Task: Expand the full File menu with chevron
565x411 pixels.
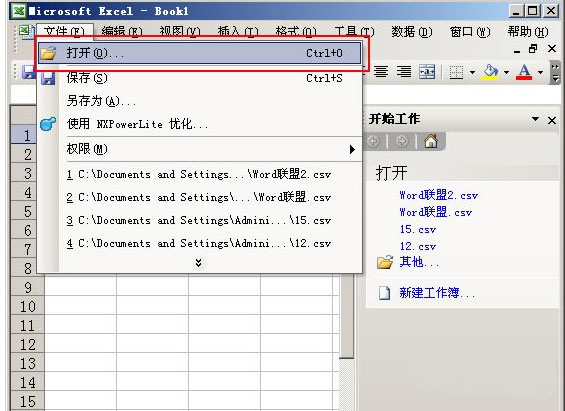Action: (x=199, y=263)
